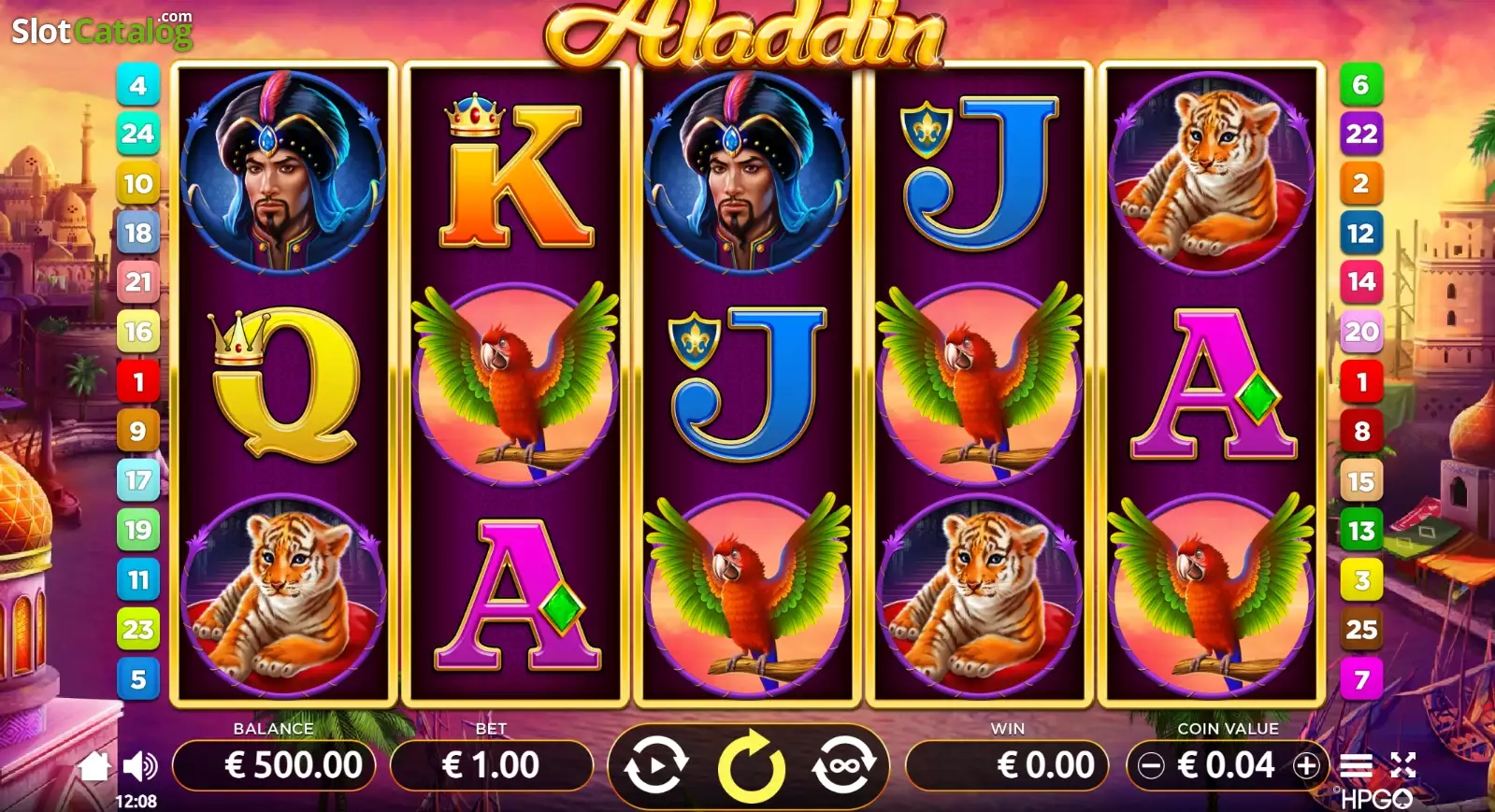This screenshot has width=1495, height=812.
Task: Toggle fullscreen with the expand-arrows icon
Action: pyautogui.click(x=1402, y=765)
